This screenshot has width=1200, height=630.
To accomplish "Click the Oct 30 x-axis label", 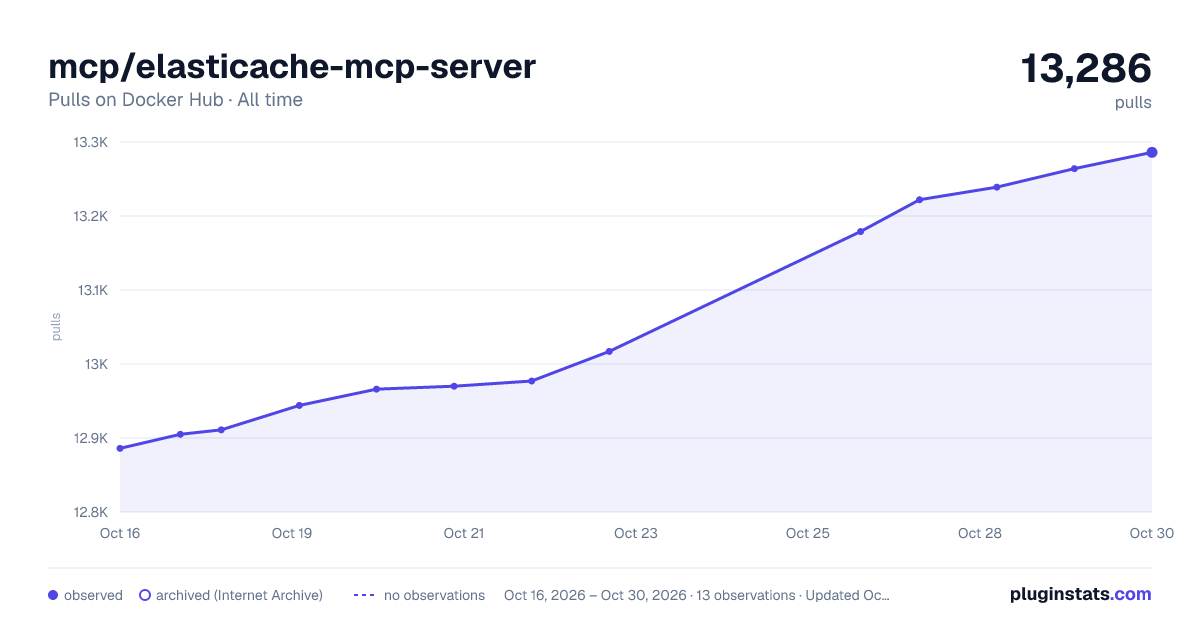I will pyautogui.click(x=1150, y=533).
